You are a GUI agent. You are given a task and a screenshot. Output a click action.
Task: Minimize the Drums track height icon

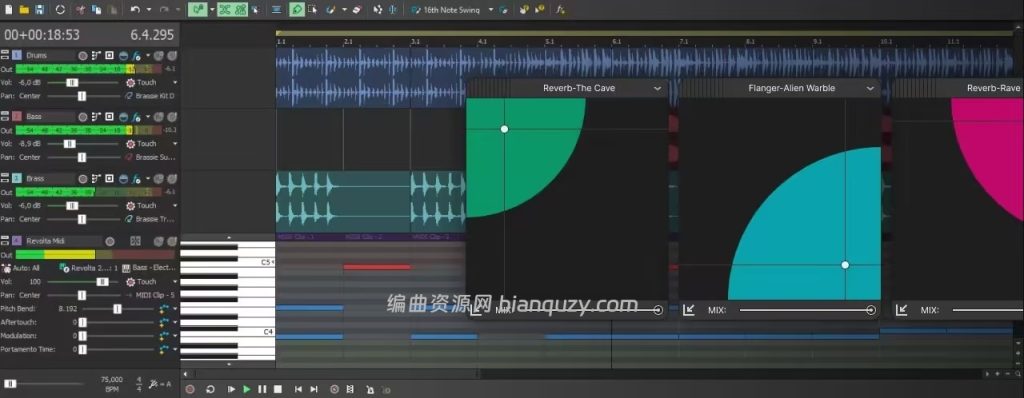(x=5, y=53)
